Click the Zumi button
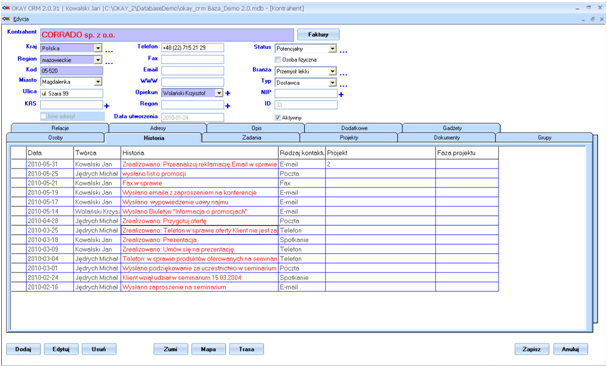The height and width of the screenshot is (366, 607). (x=171, y=349)
